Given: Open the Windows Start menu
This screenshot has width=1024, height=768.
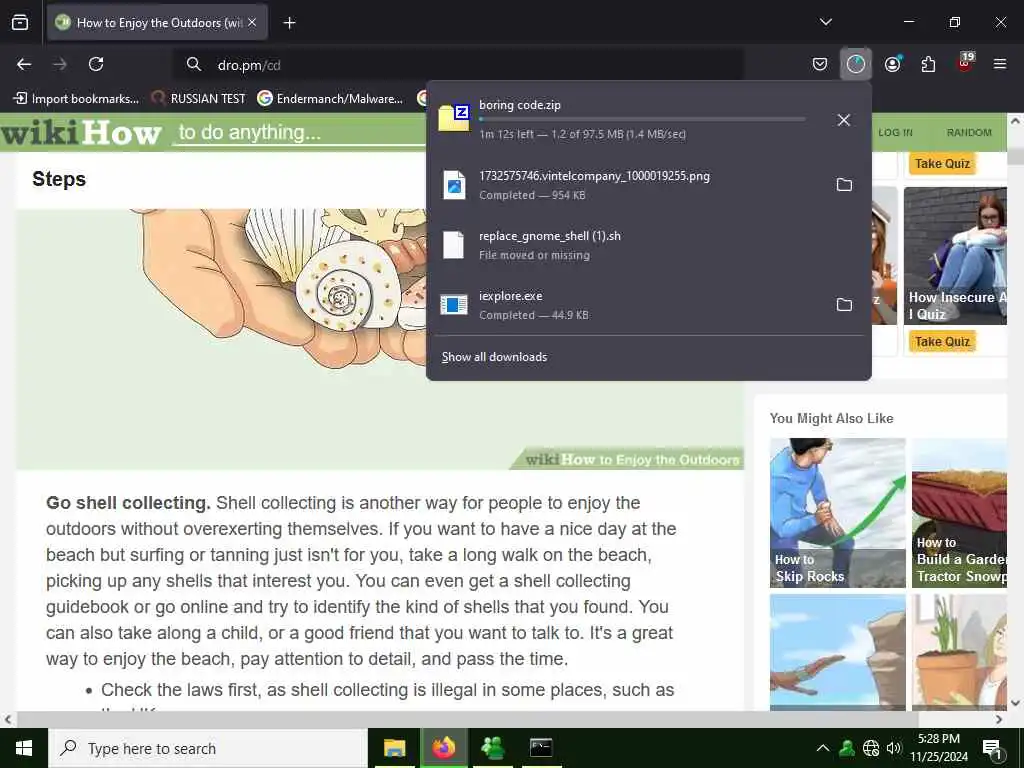Looking at the screenshot, I should (x=24, y=748).
